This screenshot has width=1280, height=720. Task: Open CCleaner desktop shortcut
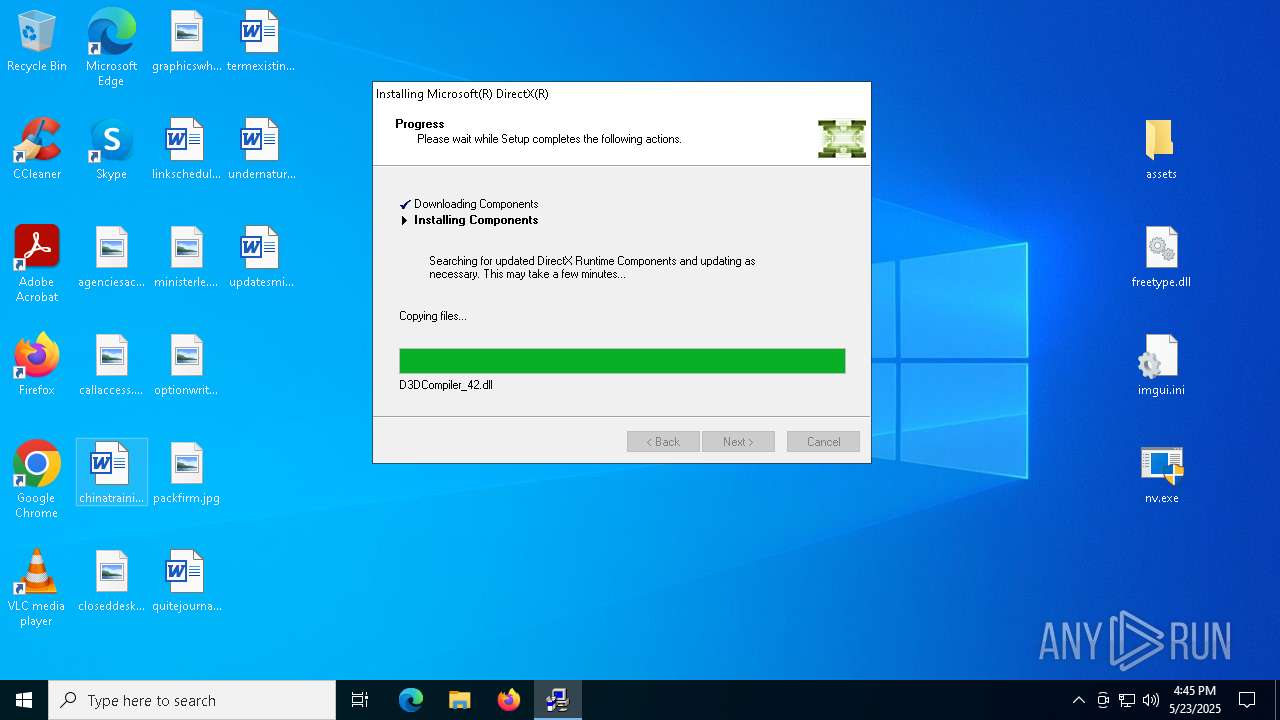[37, 150]
